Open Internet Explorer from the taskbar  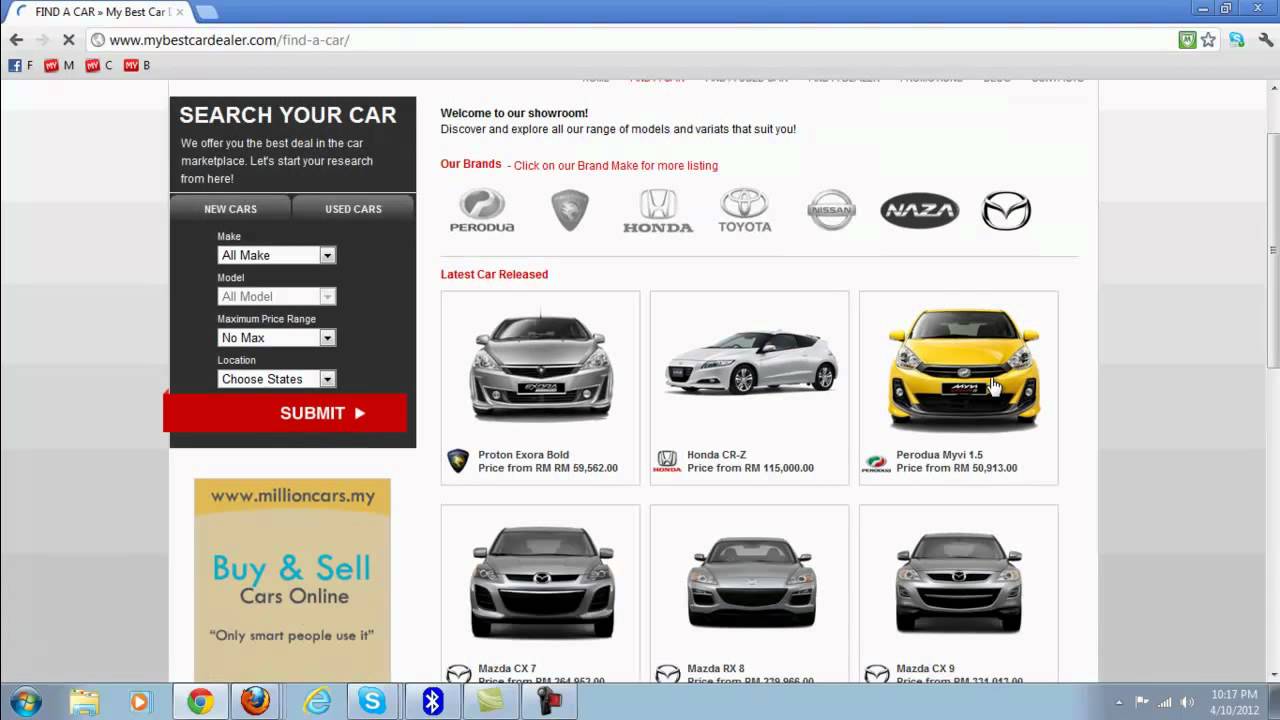coord(317,702)
